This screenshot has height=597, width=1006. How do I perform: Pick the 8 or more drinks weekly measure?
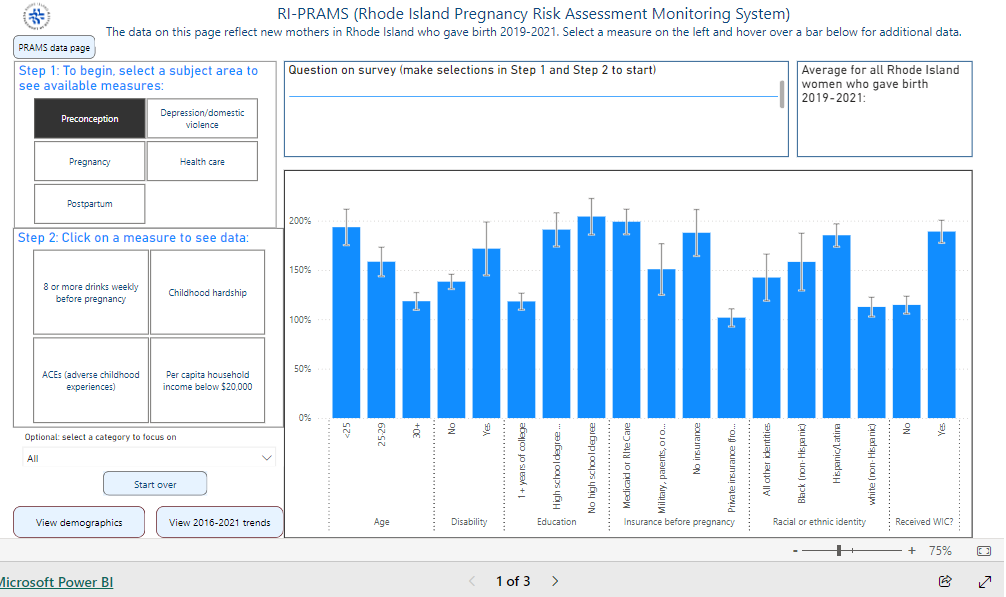click(x=90, y=292)
